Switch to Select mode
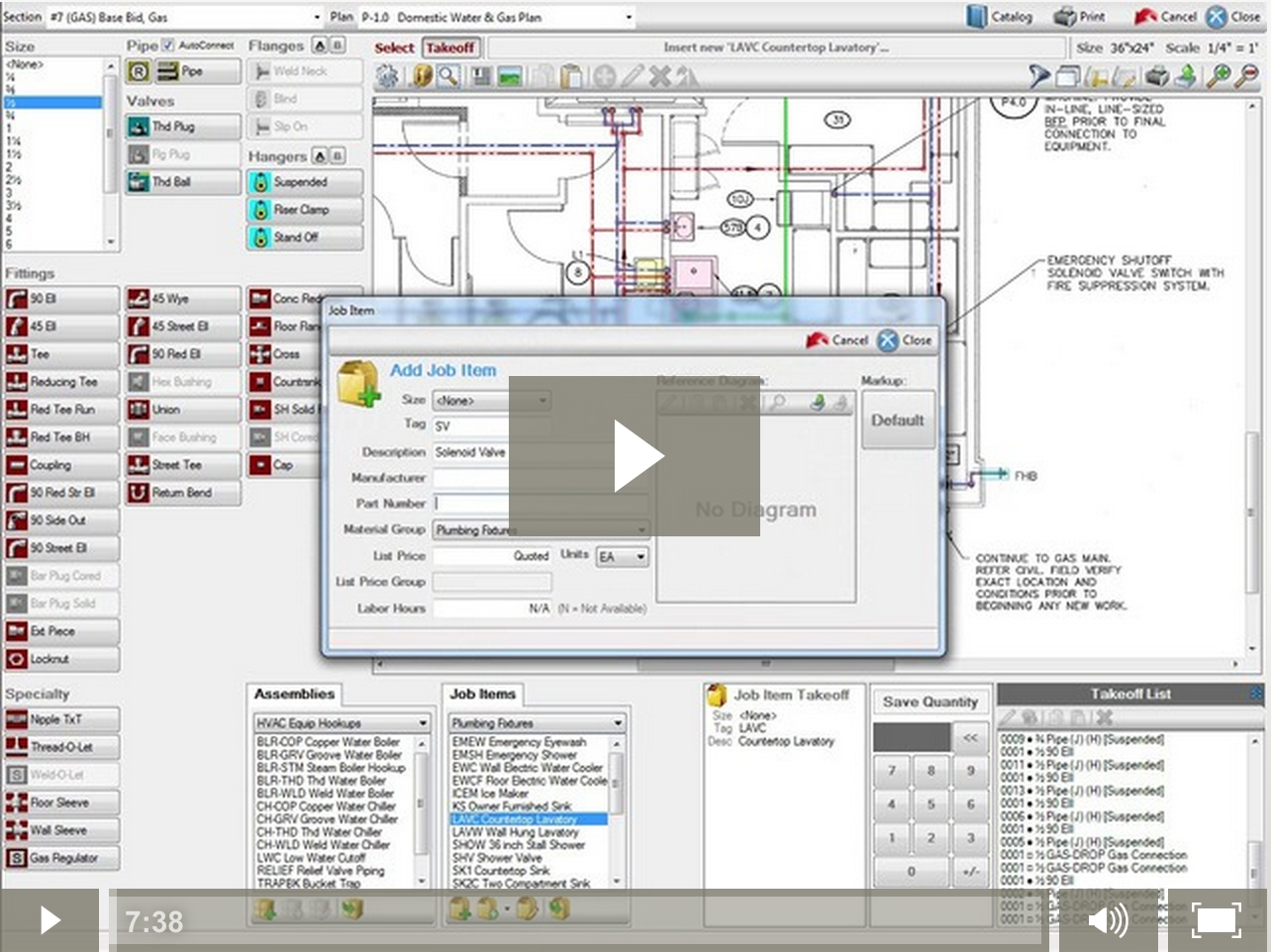1271x952 pixels. 394,48
